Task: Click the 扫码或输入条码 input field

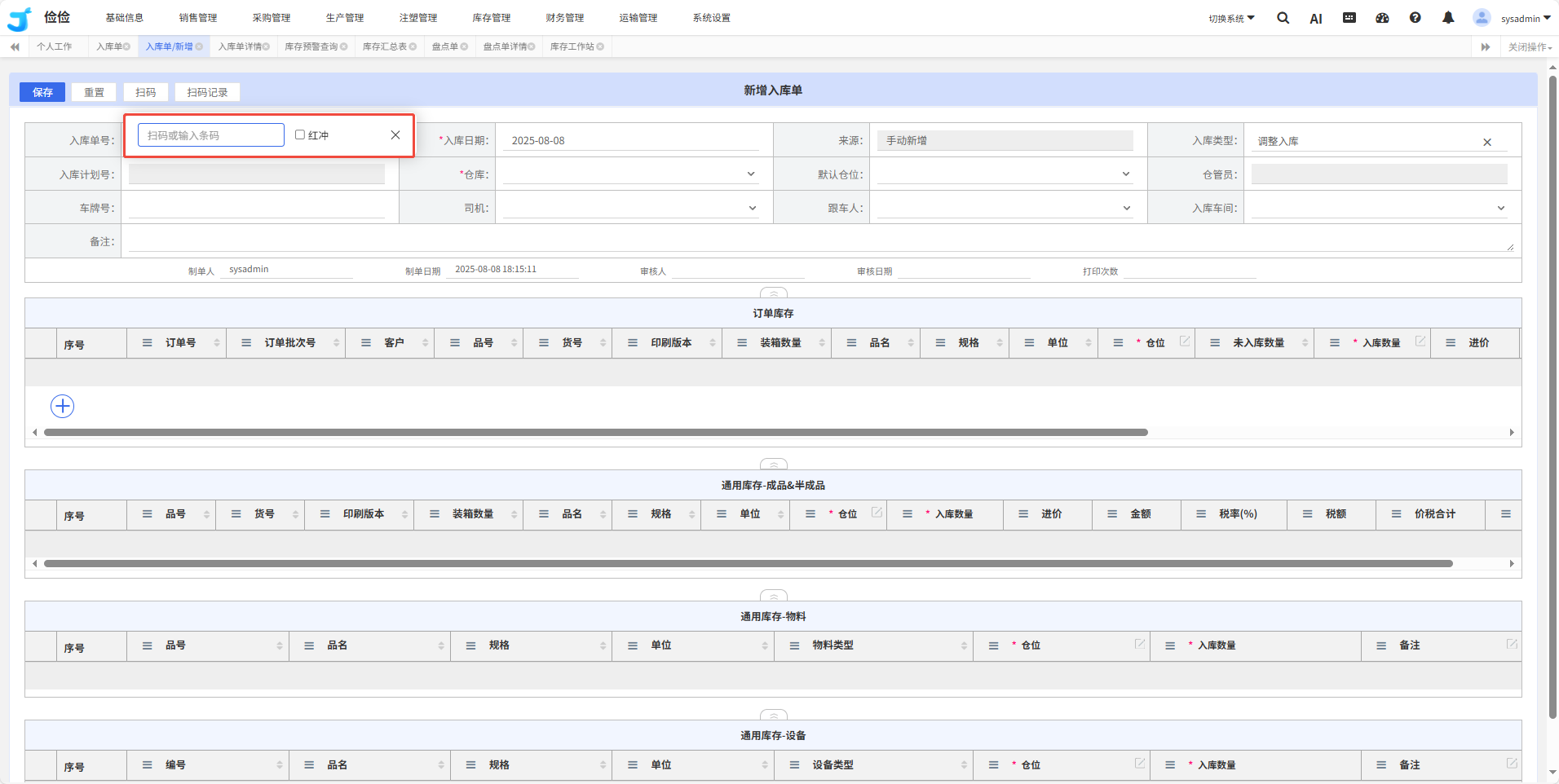Action: (210, 135)
